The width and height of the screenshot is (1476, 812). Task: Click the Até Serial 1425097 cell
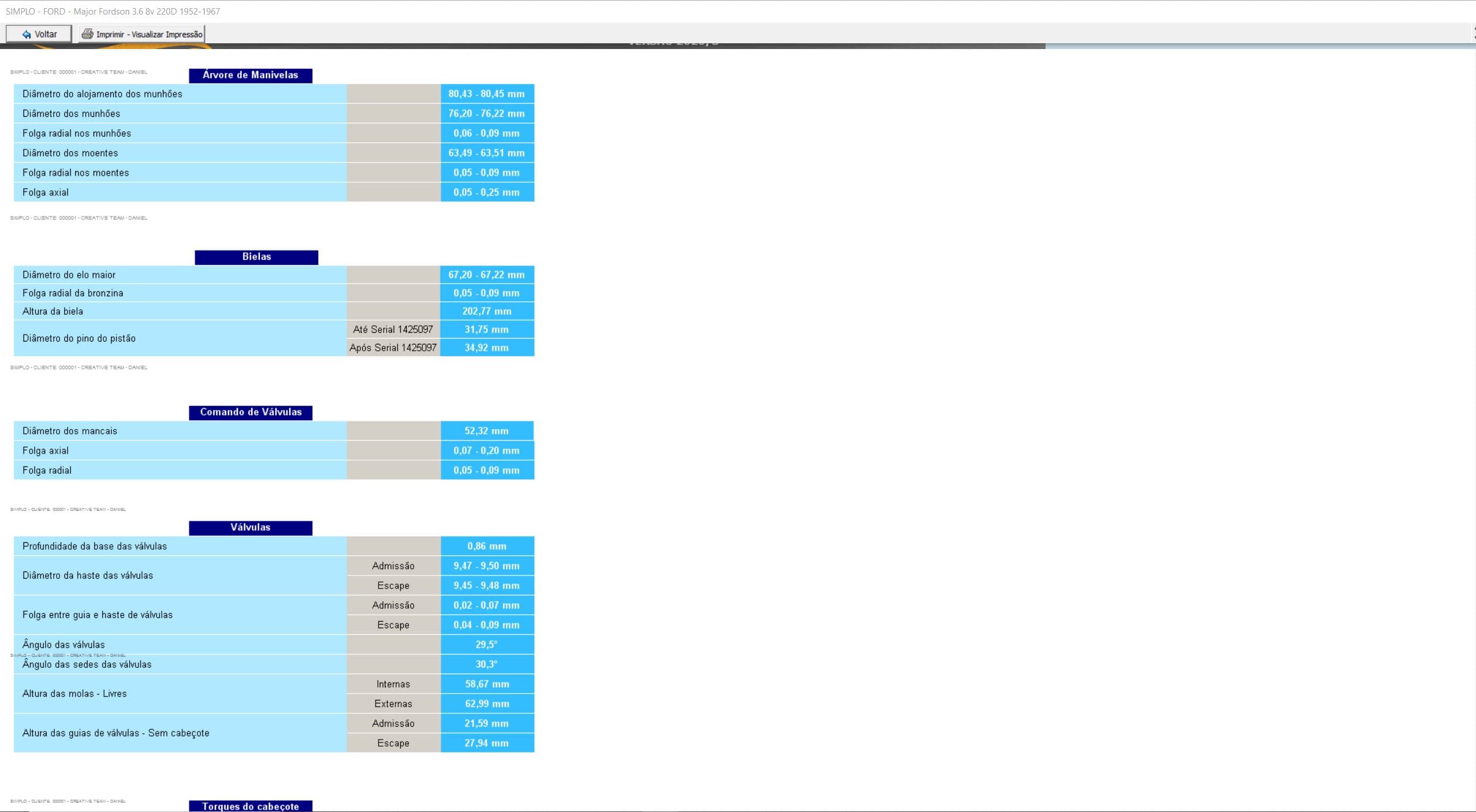[x=393, y=330]
